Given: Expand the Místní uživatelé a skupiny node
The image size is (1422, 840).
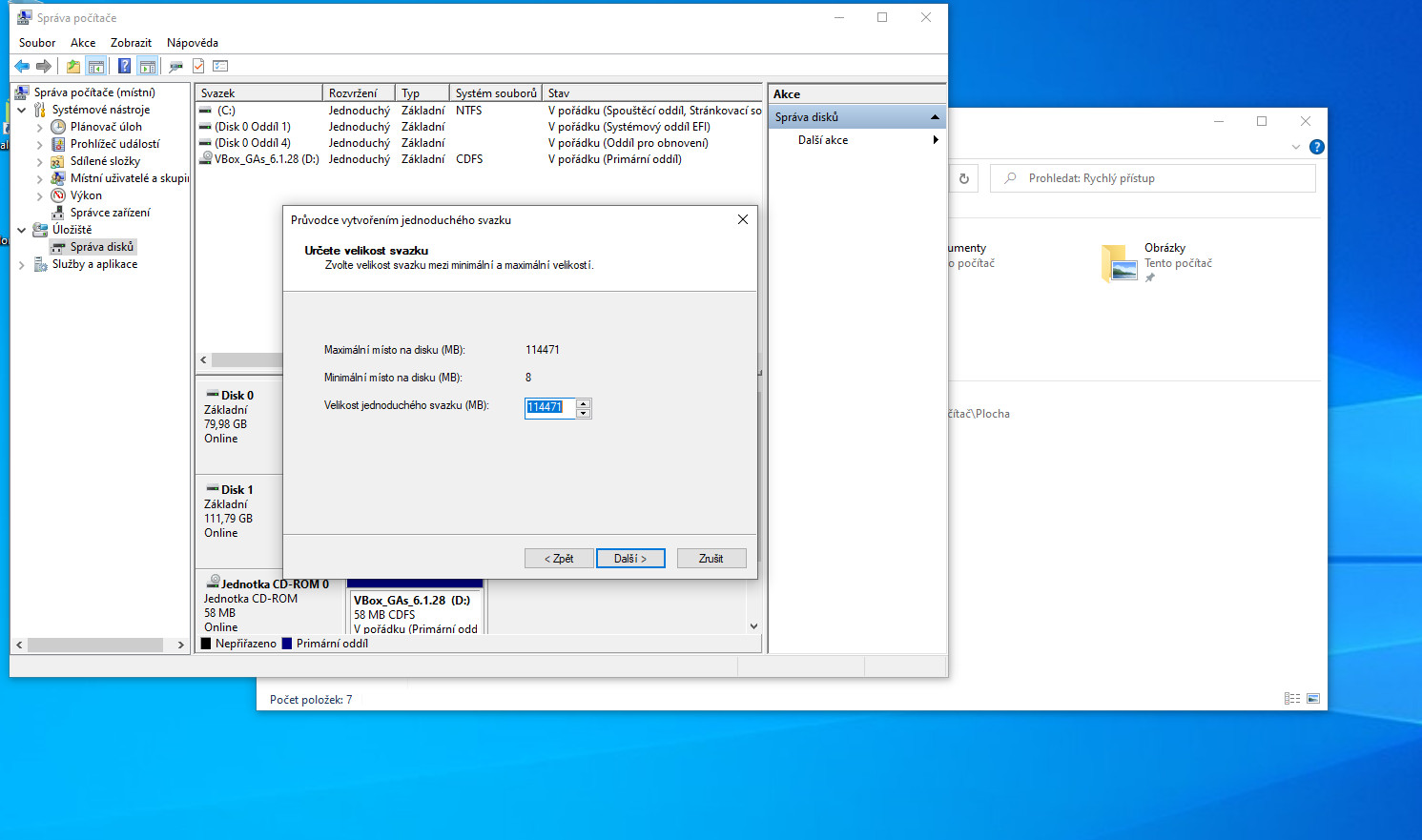Looking at the screenshot, I should tap(39, 178).
